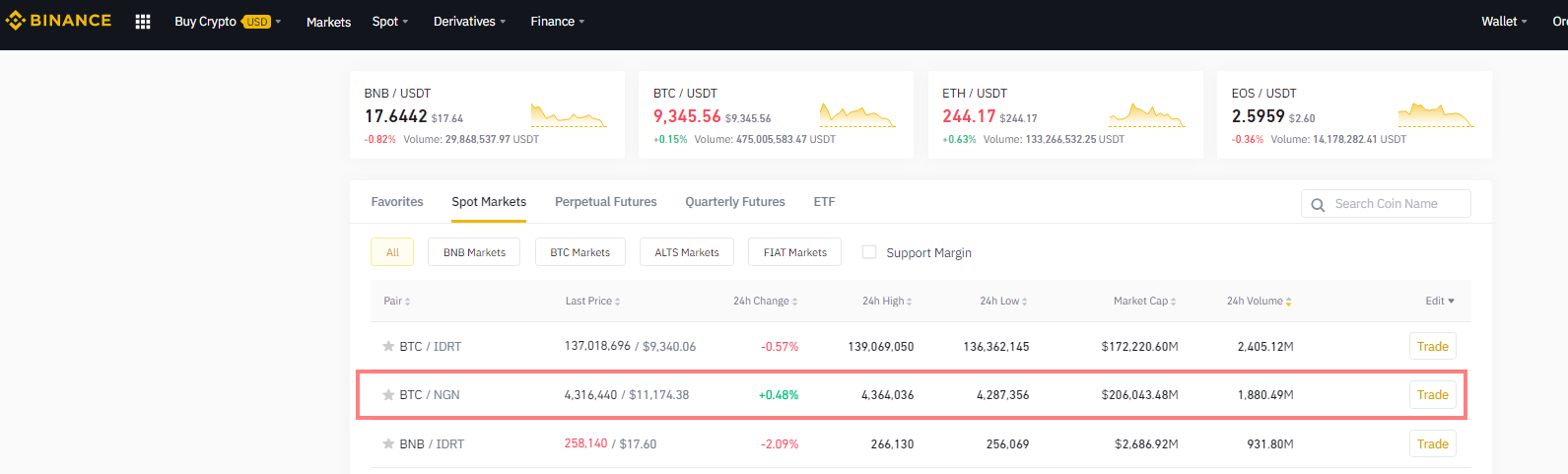Focus the Search Coin Name field
This screenshot has height=474, width=1568.
pos(1386,204)
